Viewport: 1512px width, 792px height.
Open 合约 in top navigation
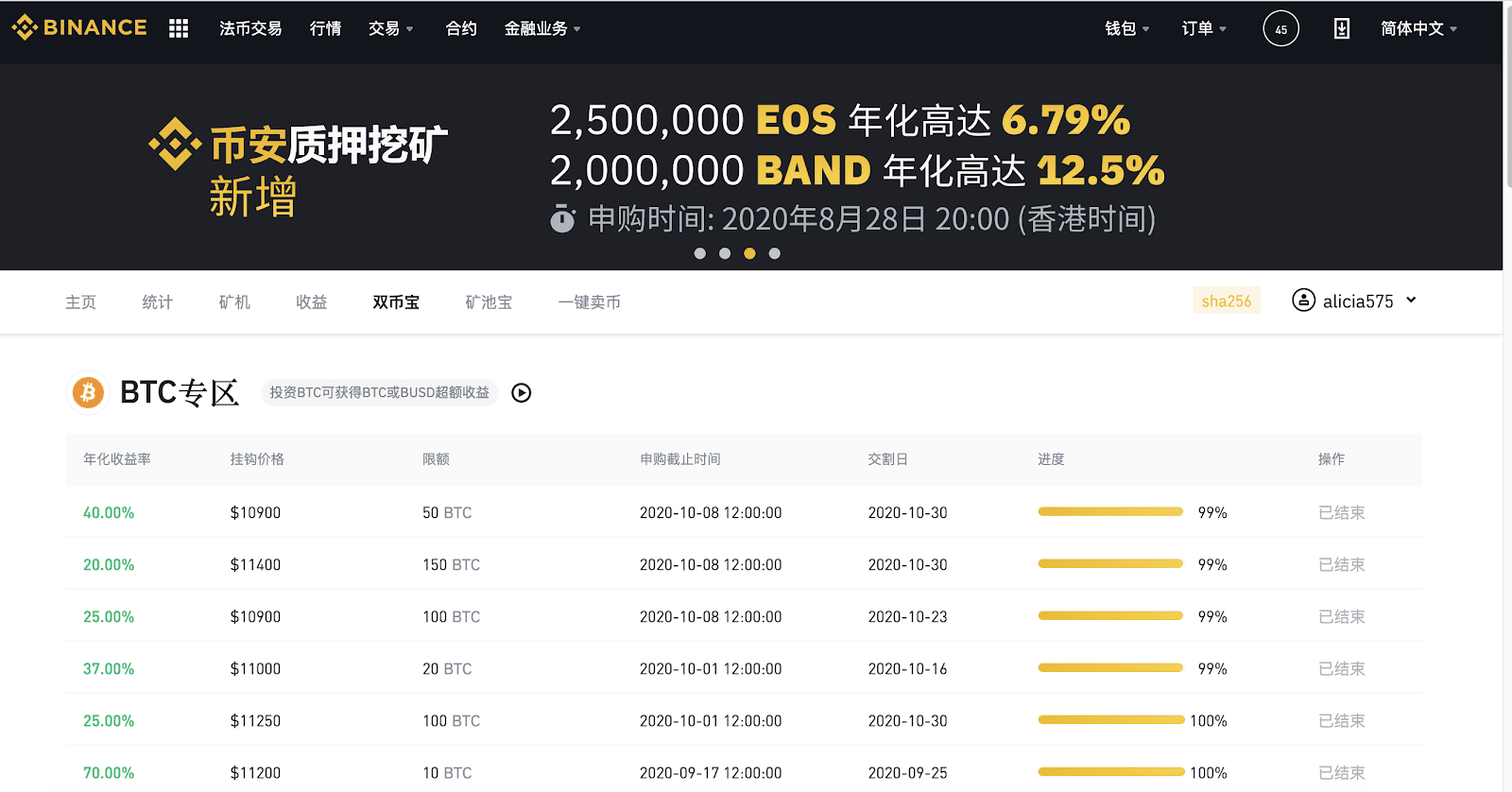pos(461,28)
